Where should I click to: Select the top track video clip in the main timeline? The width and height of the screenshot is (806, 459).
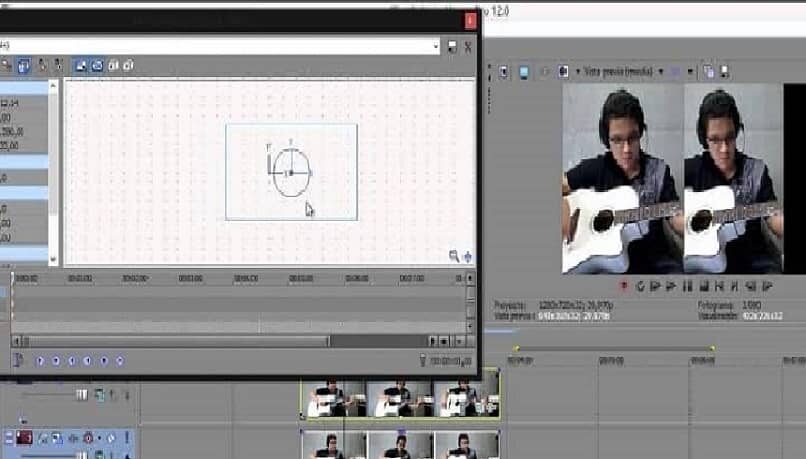400,397
